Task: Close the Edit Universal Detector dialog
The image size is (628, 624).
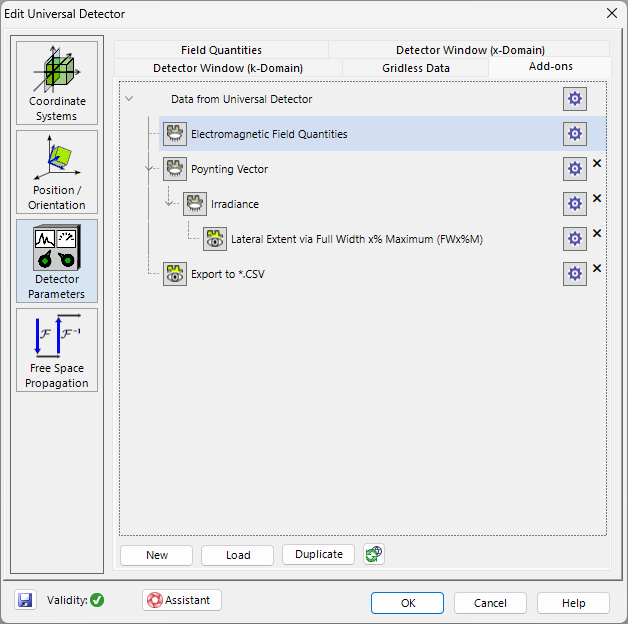Action: 612,13
